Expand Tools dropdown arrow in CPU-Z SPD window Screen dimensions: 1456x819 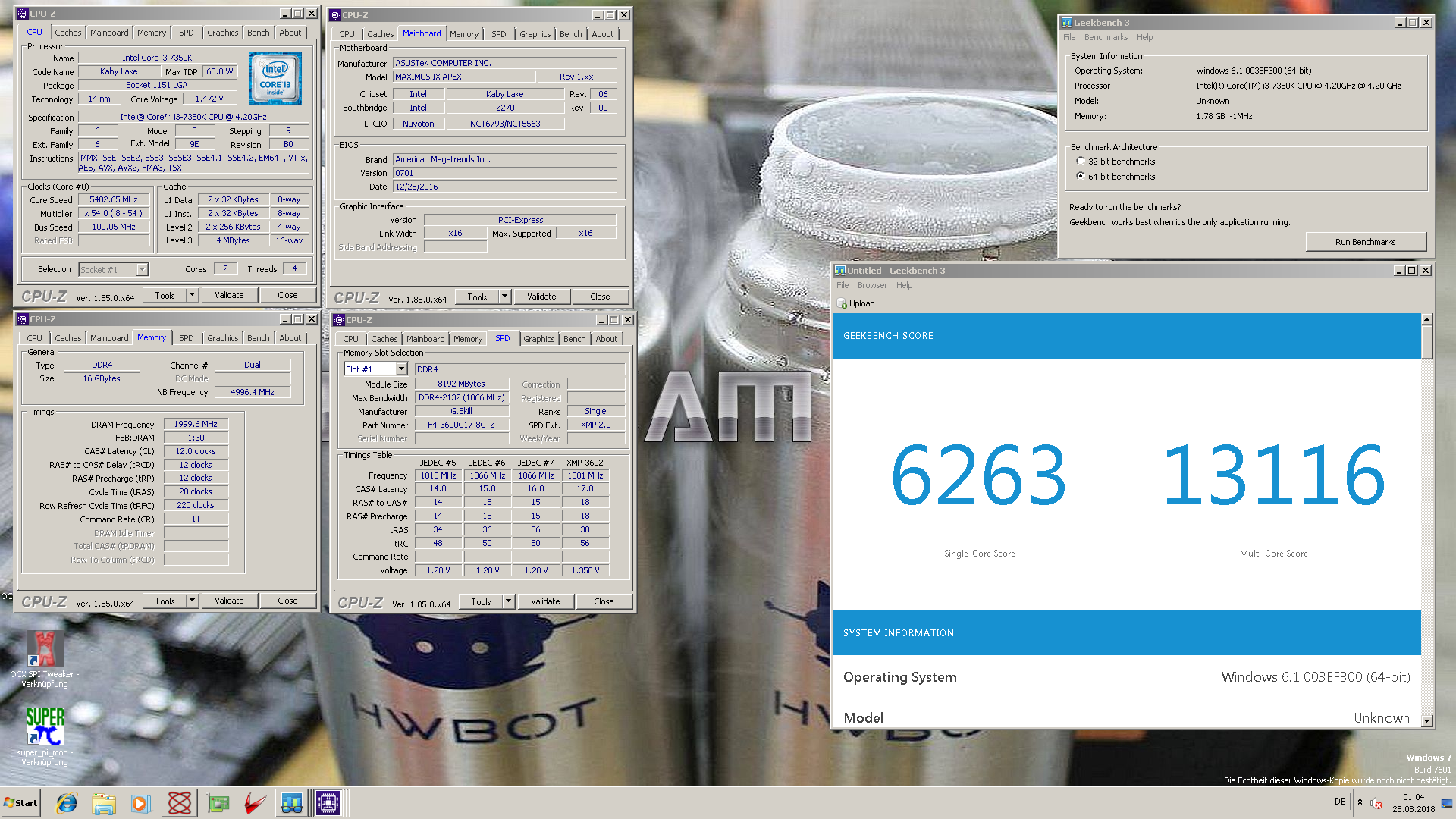coord(509,601)
